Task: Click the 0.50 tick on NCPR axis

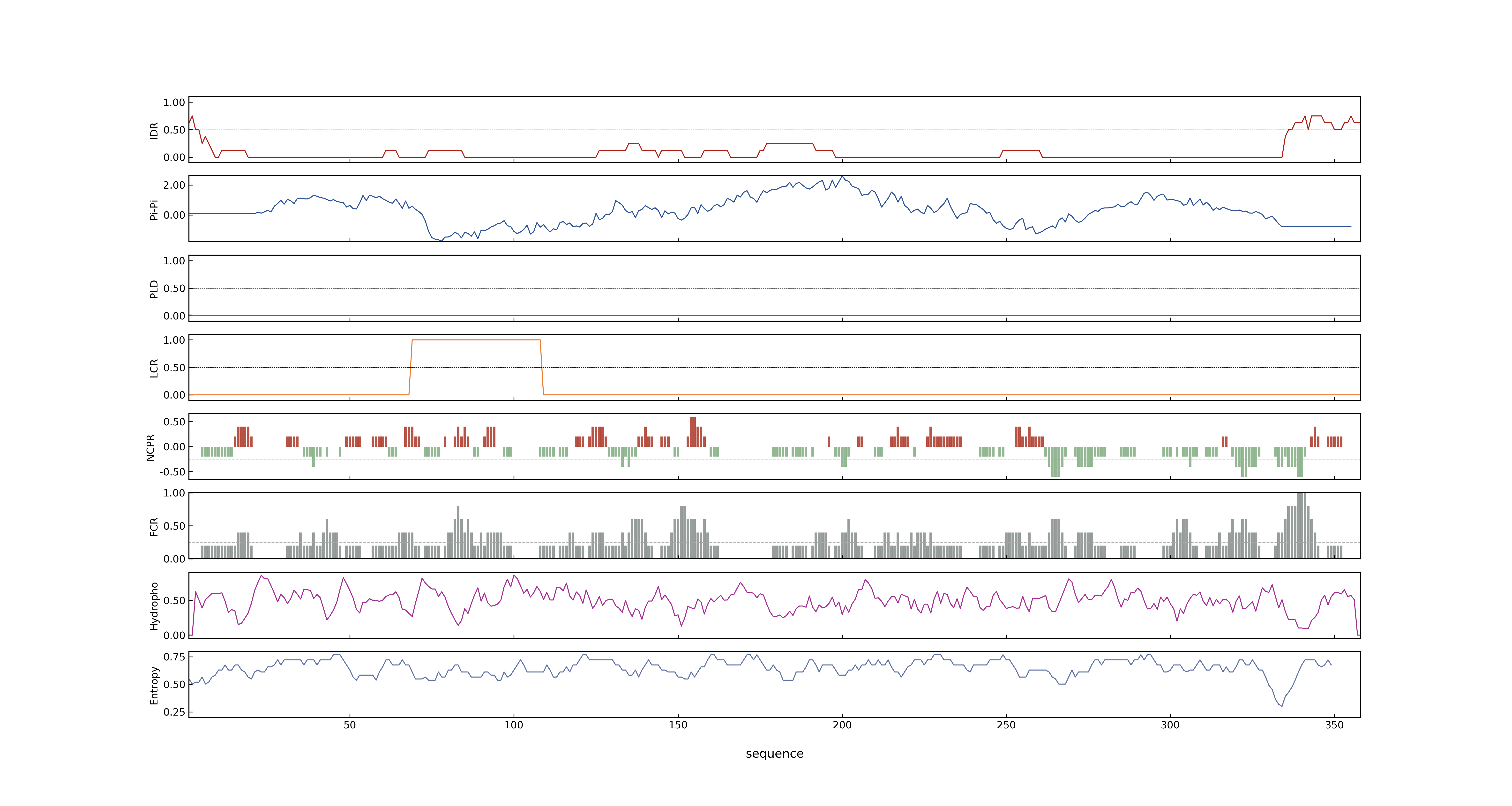Action: click(x=174, y=422)
